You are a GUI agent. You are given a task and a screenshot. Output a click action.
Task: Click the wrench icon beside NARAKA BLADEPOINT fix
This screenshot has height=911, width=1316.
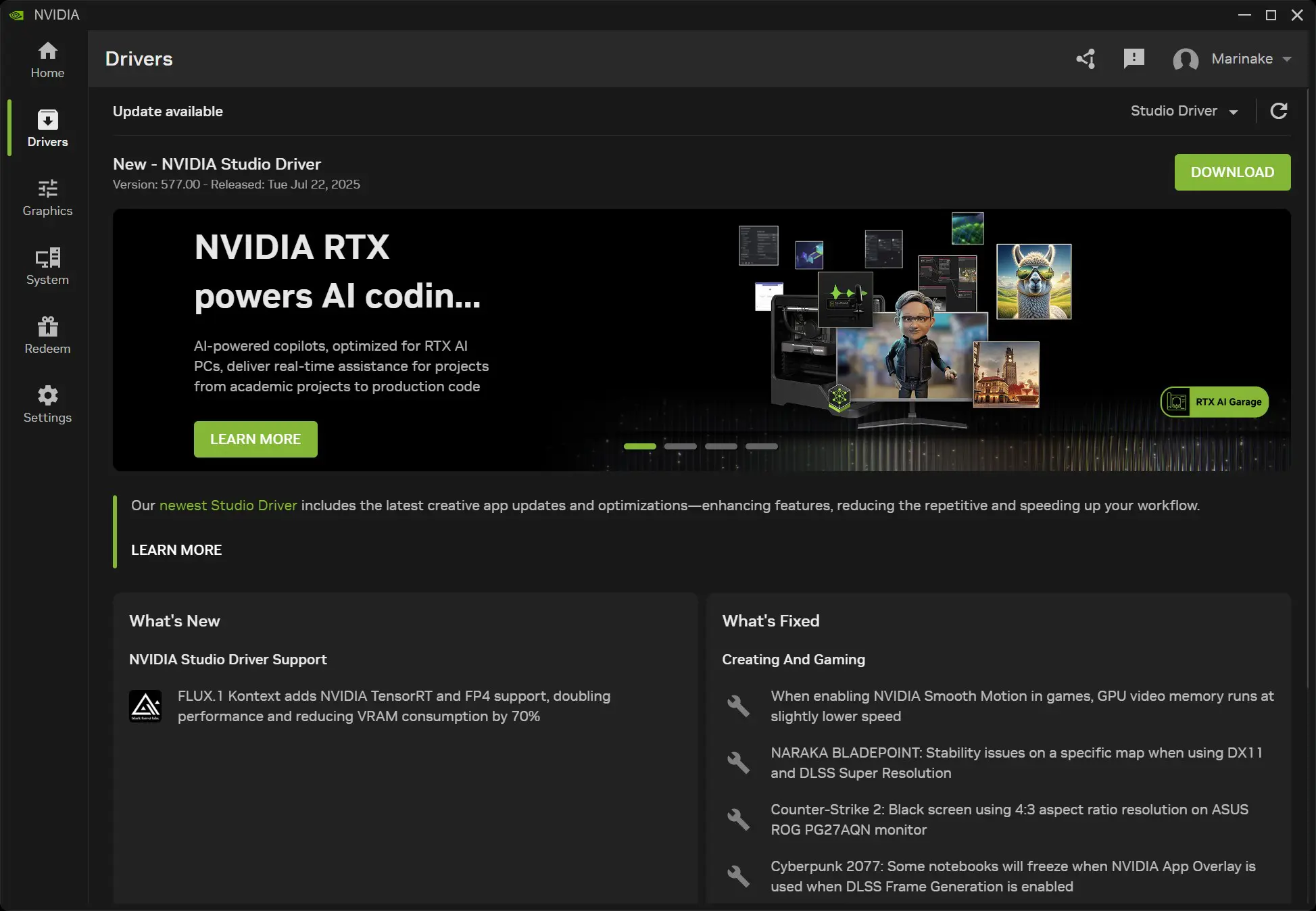[x=738, y=763]
